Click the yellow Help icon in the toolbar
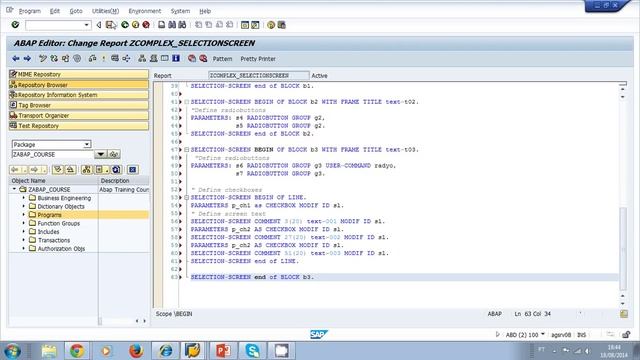This screenshot has height=360, width=640. (271, 25)
